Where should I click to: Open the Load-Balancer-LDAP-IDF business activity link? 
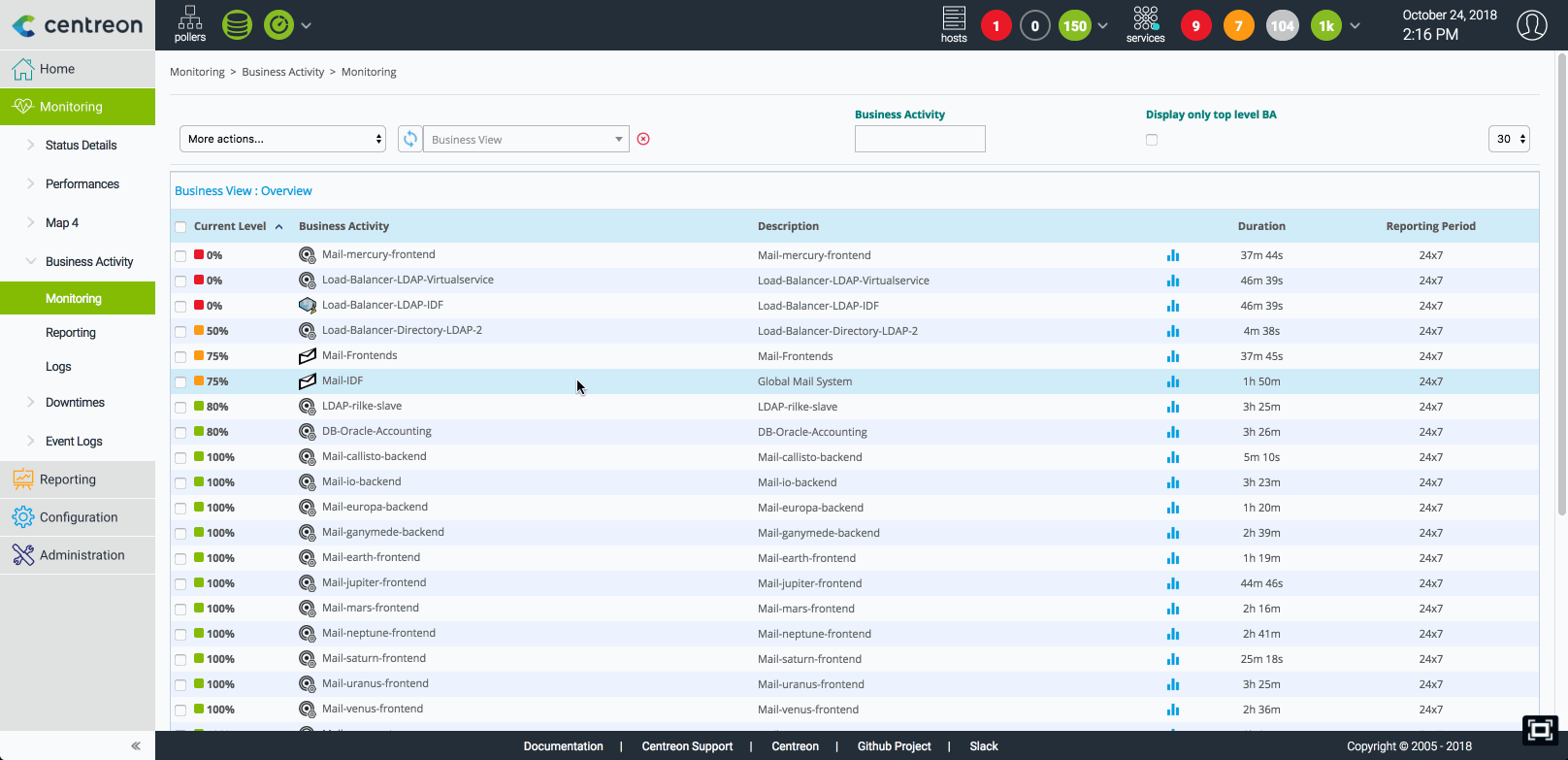click(x=382, y=305)
